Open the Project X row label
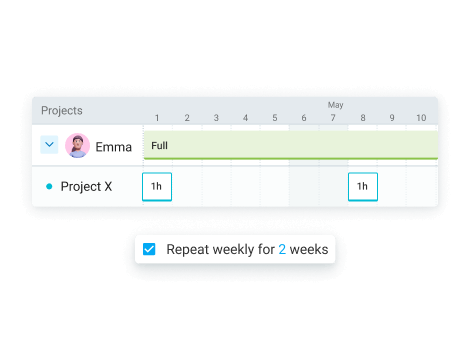The height and width of the screenshot is (360, 470). 86,186
